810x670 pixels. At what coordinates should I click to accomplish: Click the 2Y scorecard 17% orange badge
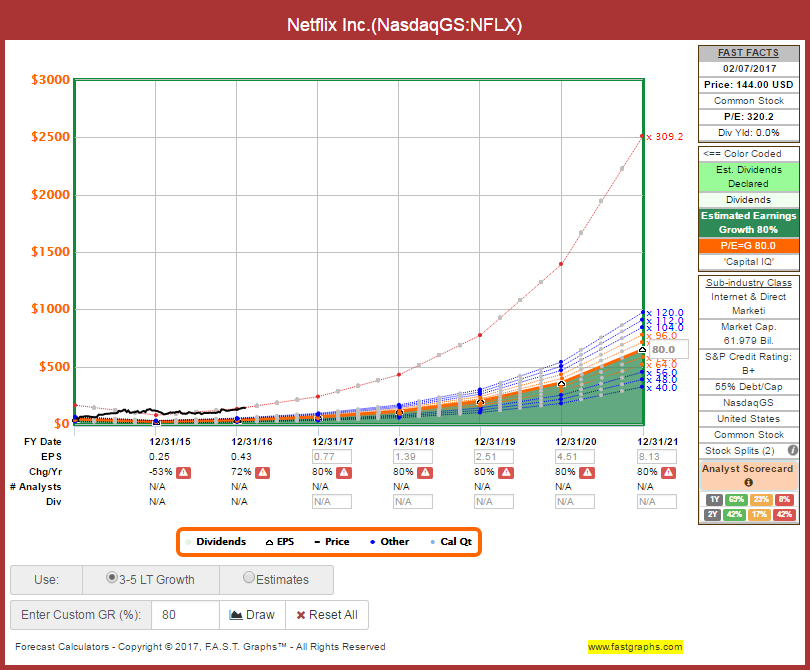point(759,515)
